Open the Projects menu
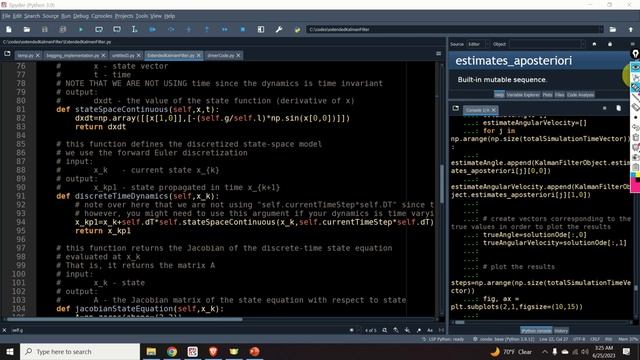Screen dimensions: 640x360 pos(124,16)
